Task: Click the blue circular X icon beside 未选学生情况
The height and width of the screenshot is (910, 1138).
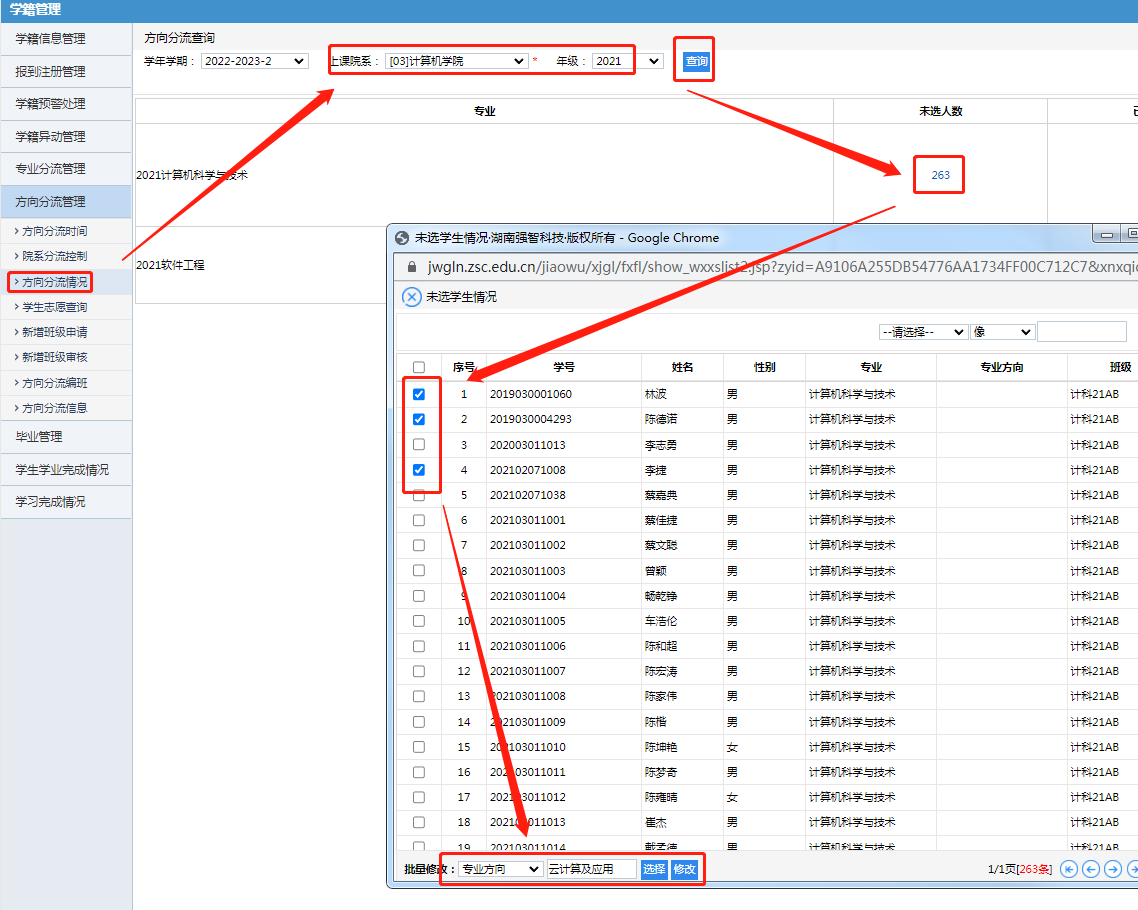Action: coord(412,297)
